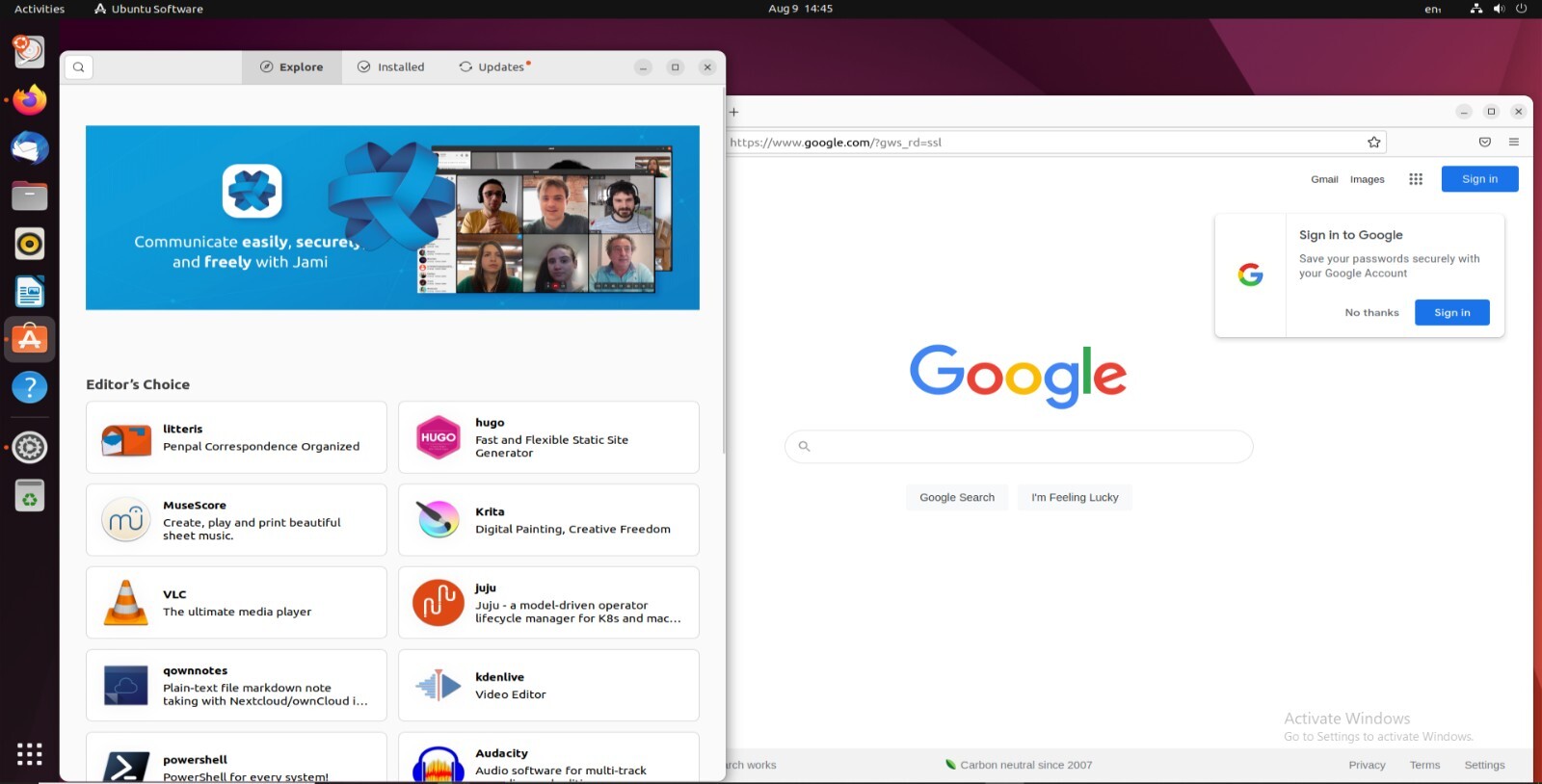Focus the Google search box
Screen dimensions: 1542x784
(1019, 447)
